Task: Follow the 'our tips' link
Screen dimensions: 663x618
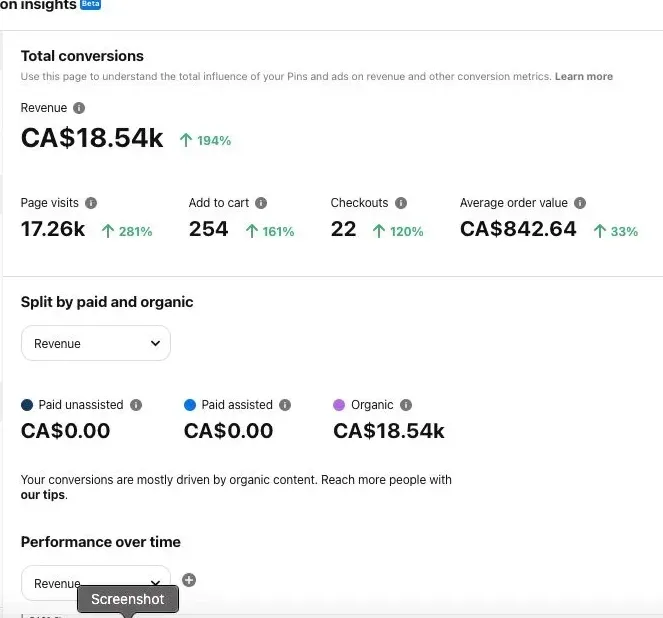Action: pos(41,495)
